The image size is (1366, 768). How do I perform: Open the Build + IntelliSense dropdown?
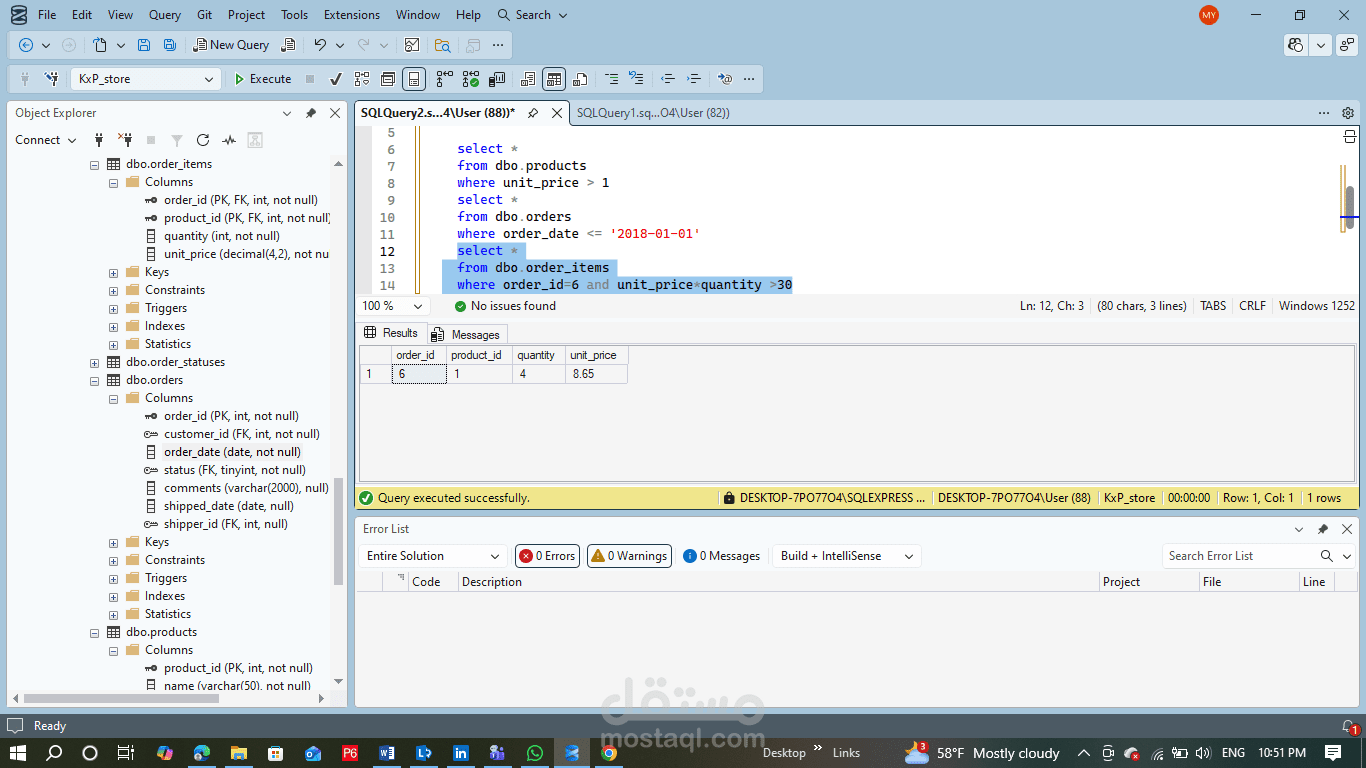tap(846, 556)
